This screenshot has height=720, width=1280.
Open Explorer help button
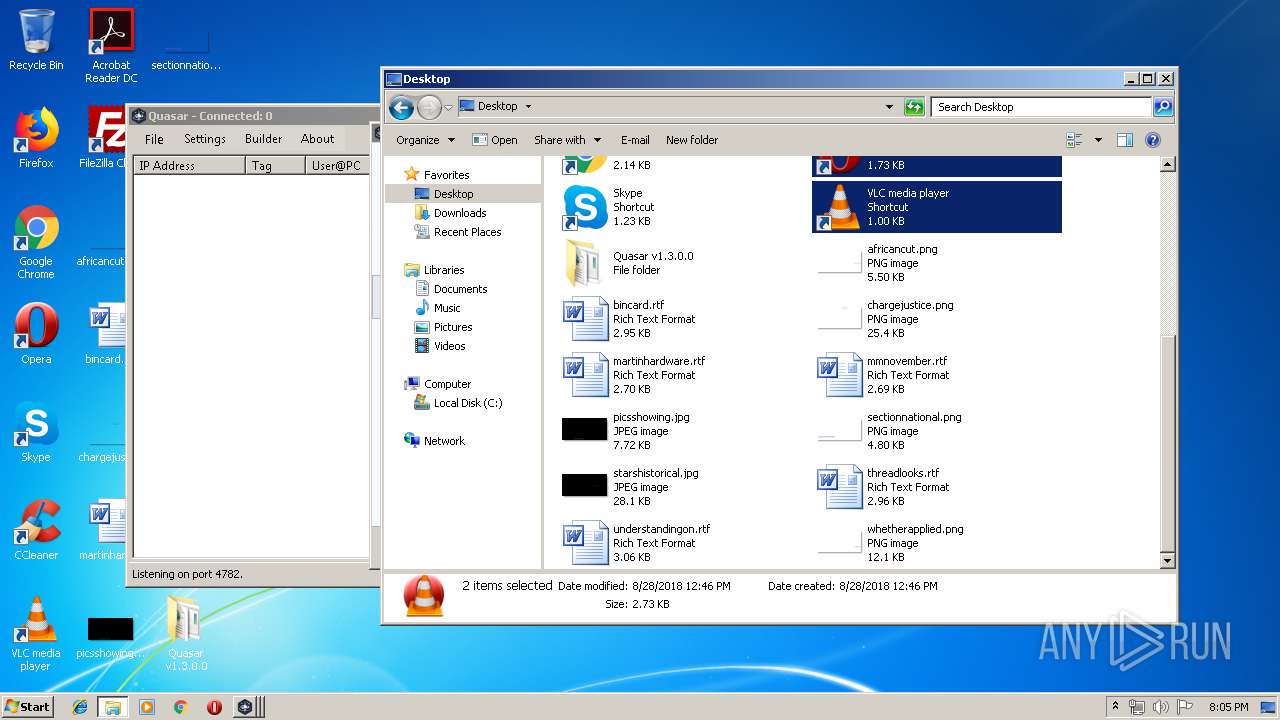tap(1152, 140)
